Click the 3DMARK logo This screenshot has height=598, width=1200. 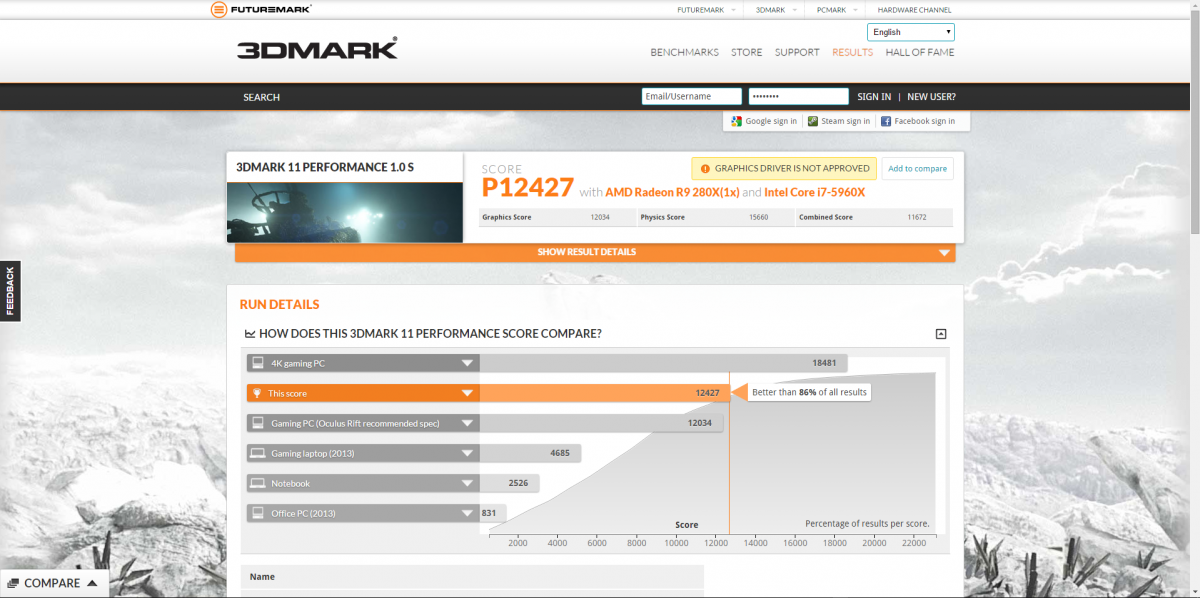[x=317, y=49]
